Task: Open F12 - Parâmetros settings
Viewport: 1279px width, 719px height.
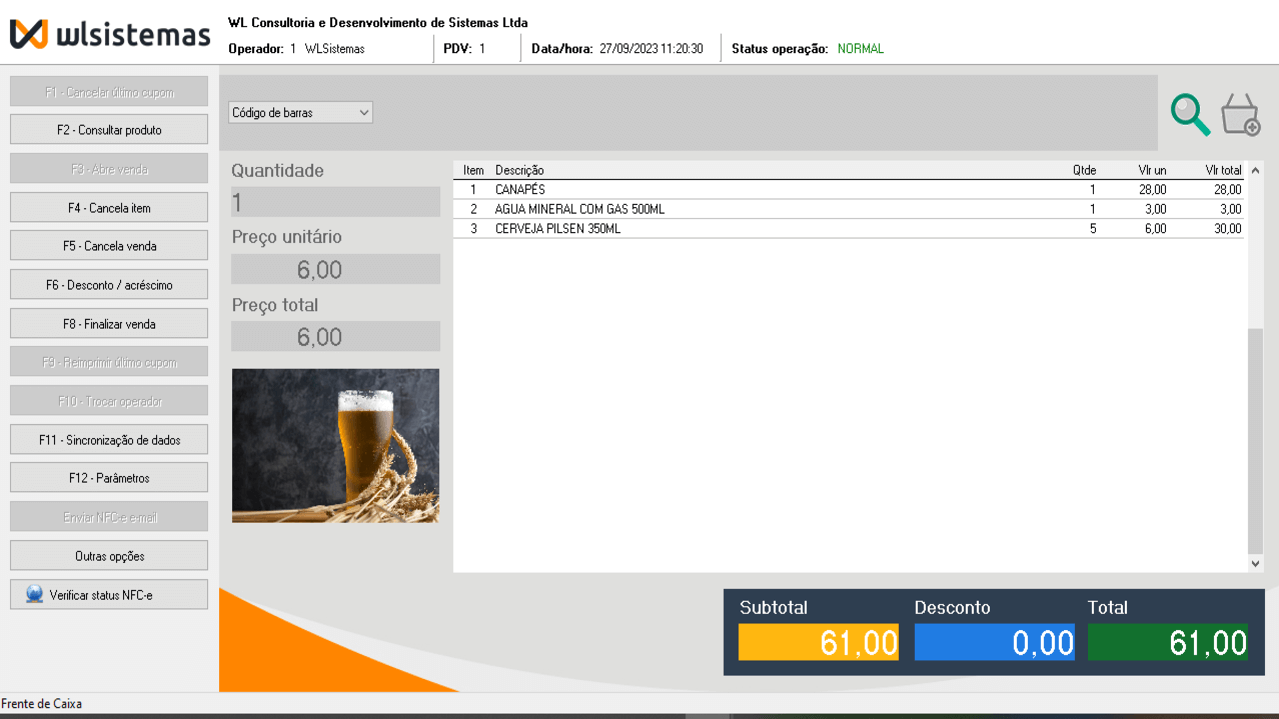Action: tap(109, 478)
